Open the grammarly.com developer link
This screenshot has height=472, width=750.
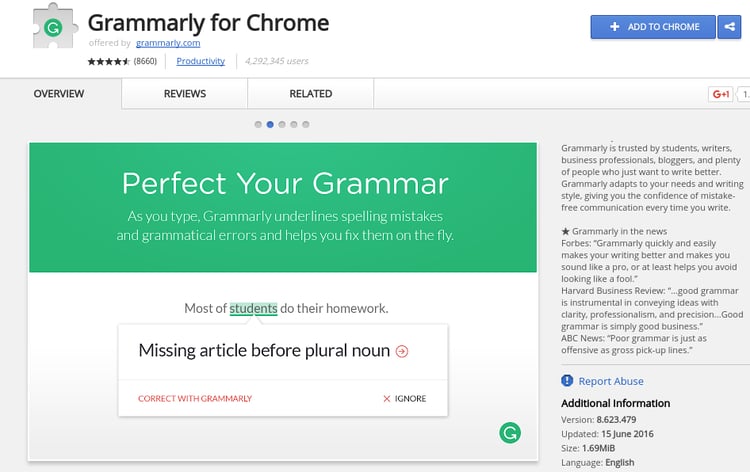point(167,44)
